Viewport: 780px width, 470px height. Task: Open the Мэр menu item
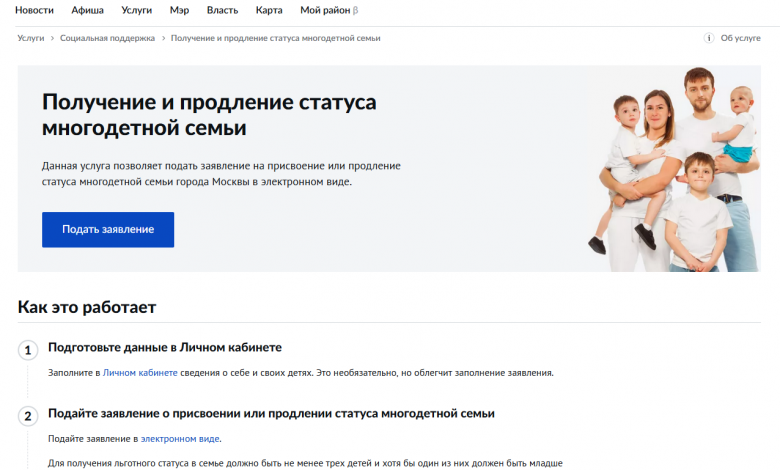(x=179, y=10)
